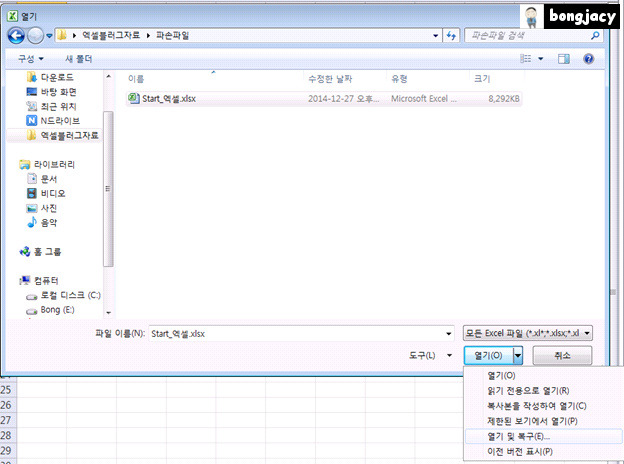
Task: Open the 구성 menu
Action: (31, 59)
